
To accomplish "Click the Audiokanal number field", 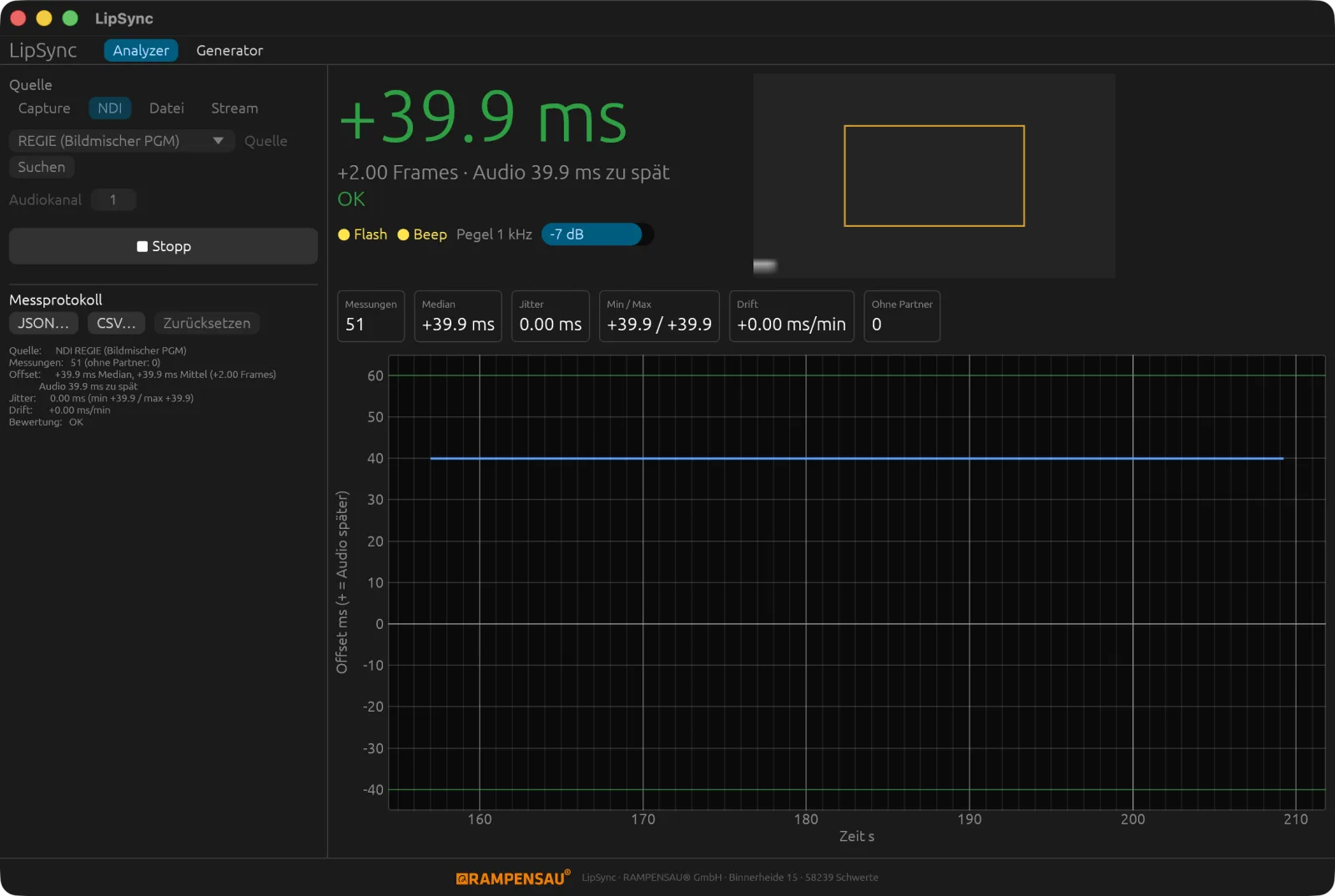I will pos(113,199).
